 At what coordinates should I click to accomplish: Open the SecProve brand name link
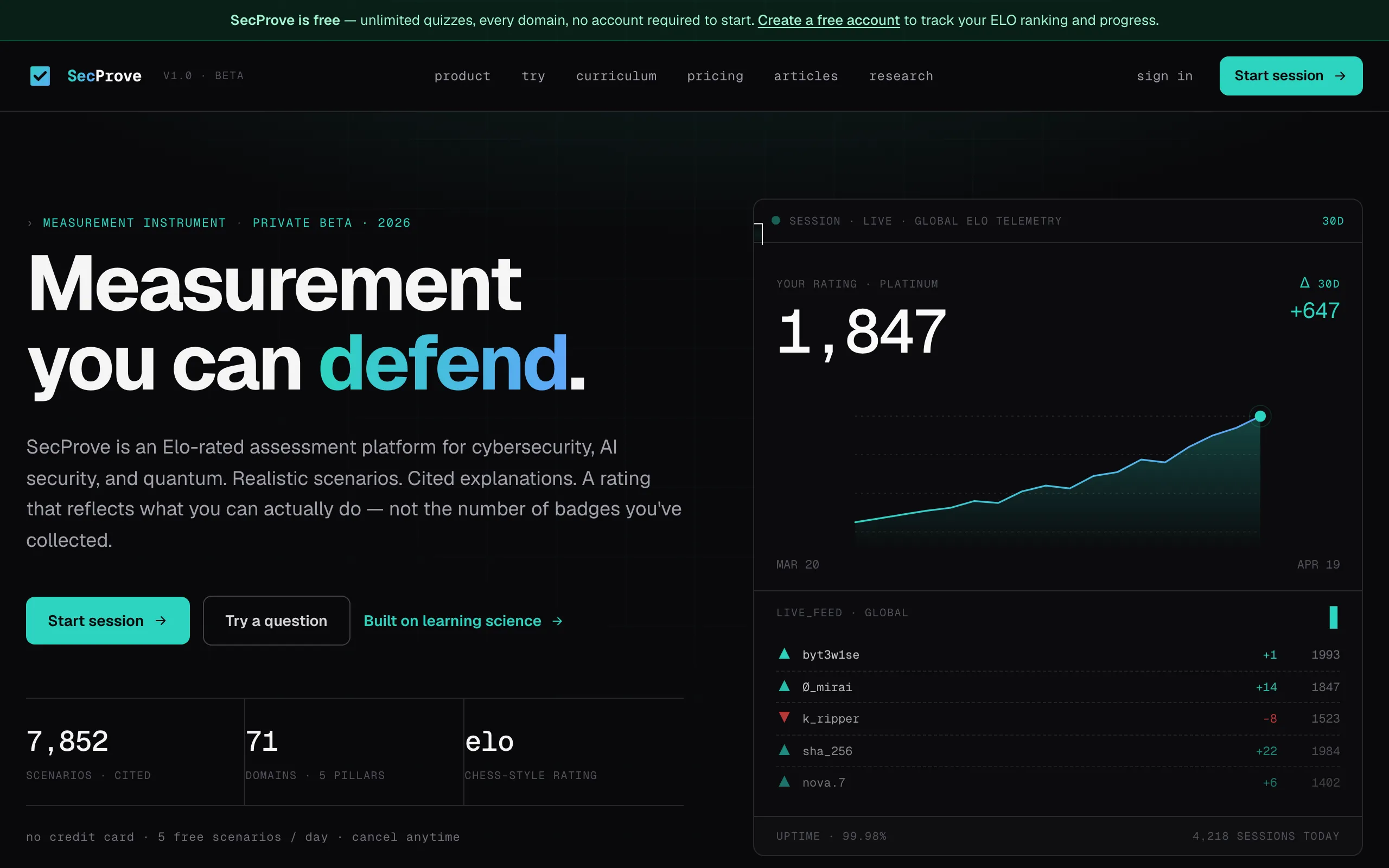[105, 76]
